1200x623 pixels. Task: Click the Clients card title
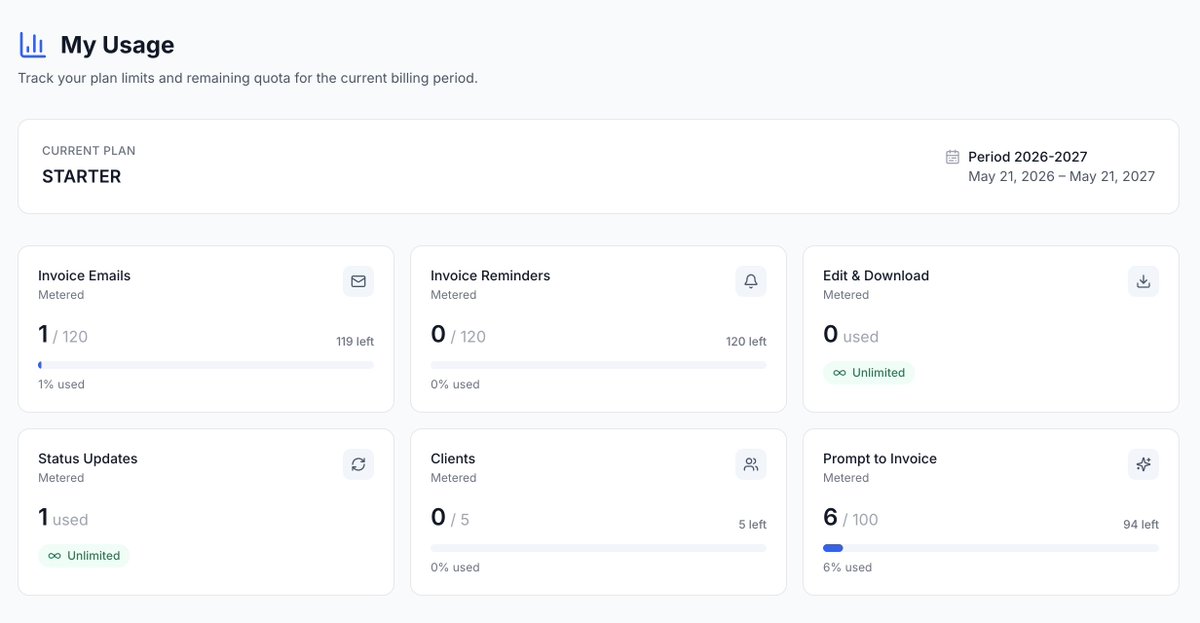coord(453,459)
